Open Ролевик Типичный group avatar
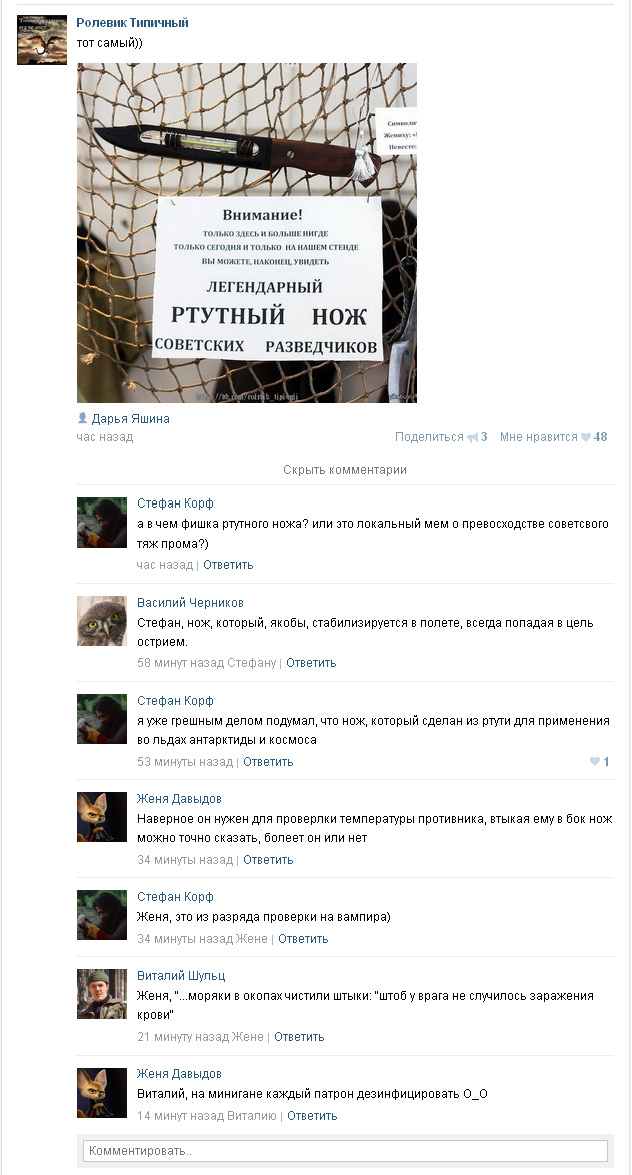The height and width of the screenshot is (1175, 632). tap(42, 40)
